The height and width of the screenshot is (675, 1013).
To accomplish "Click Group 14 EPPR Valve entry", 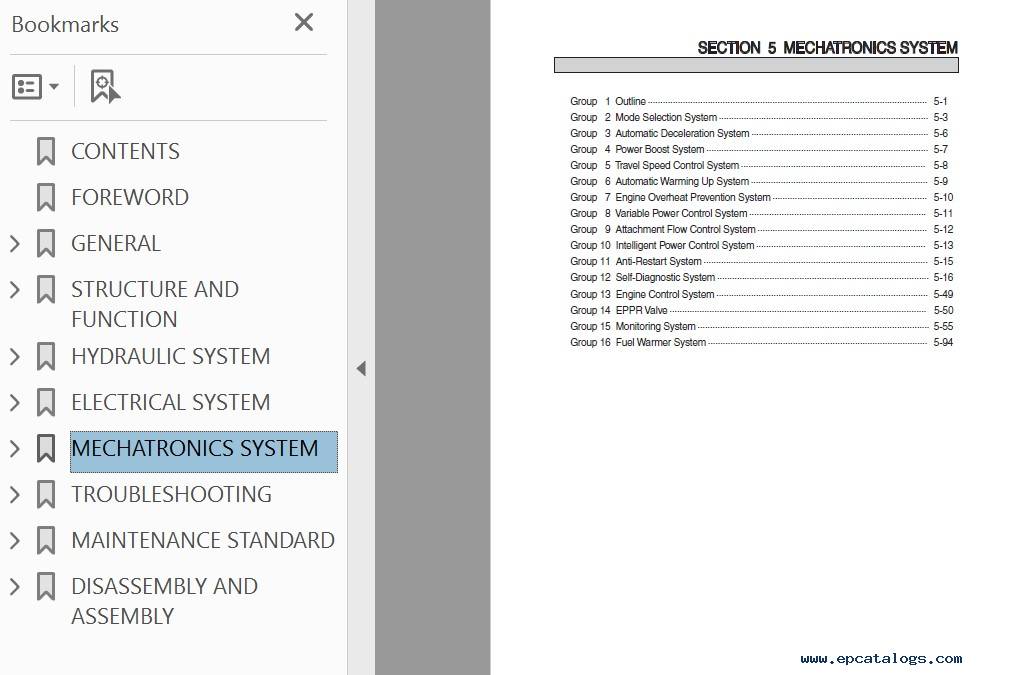I will (x=761, y=311).
